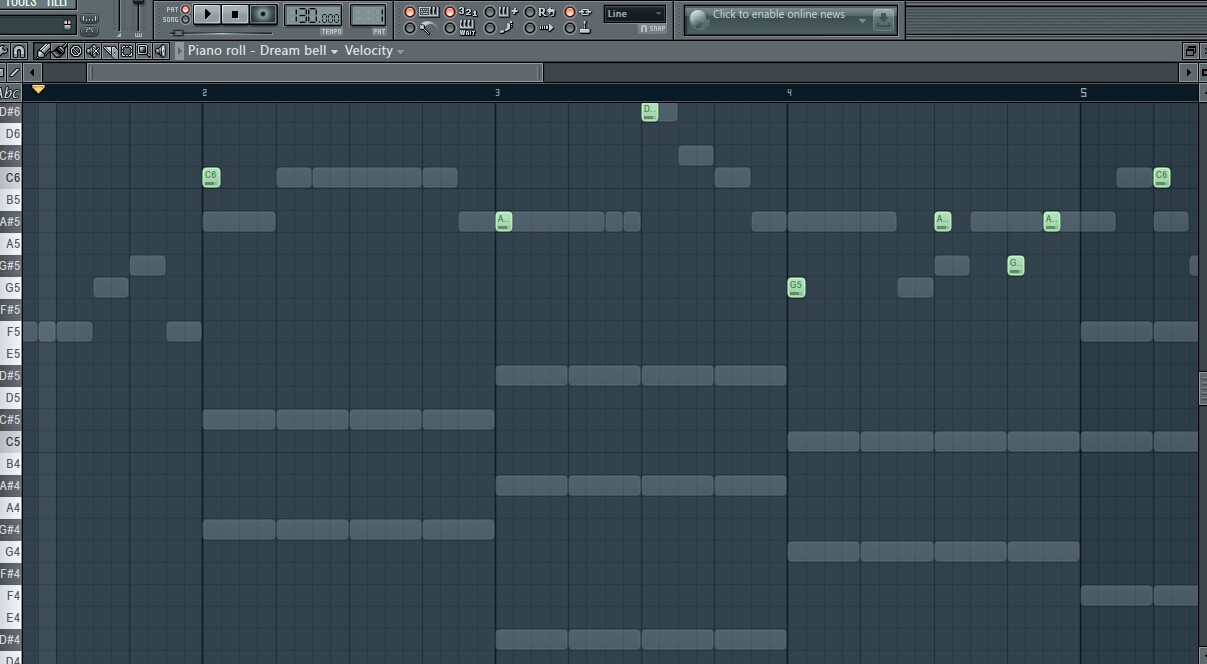This screenshot has height=664, width=1207.
Task: Click the globe icon in online news panel
Action: point(699,19)
